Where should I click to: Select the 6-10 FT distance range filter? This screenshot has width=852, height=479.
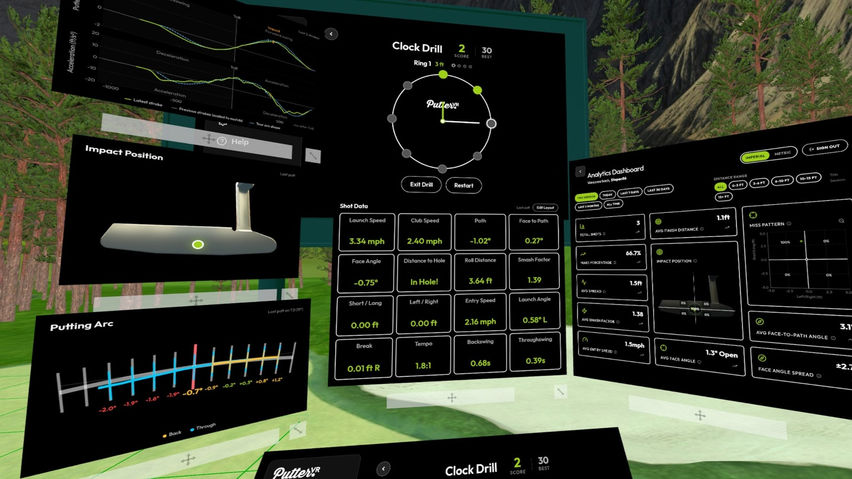pyautogui.click(x=782, y=181)
